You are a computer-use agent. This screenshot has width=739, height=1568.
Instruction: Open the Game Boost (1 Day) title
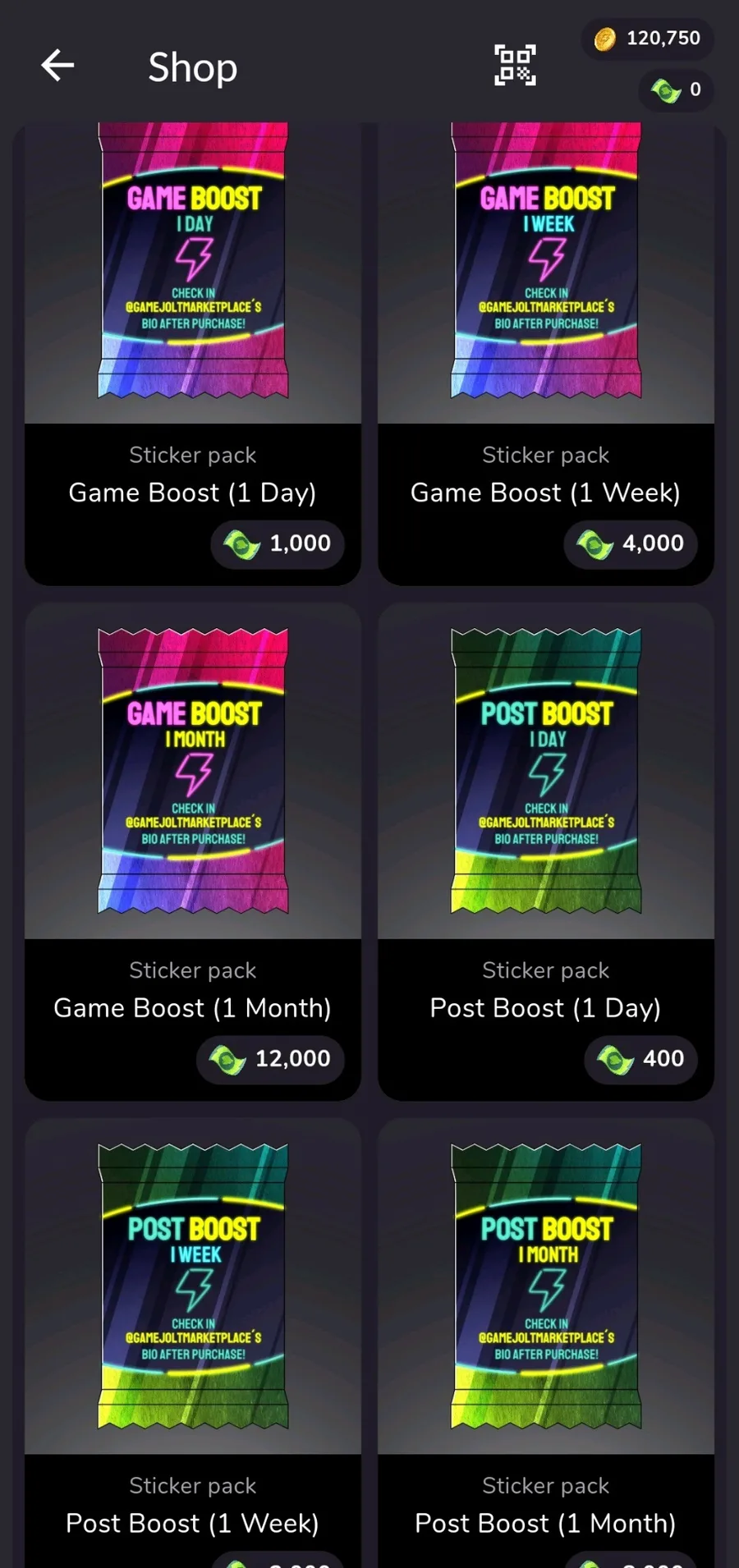pyautogui.click(x=193, y=493)
